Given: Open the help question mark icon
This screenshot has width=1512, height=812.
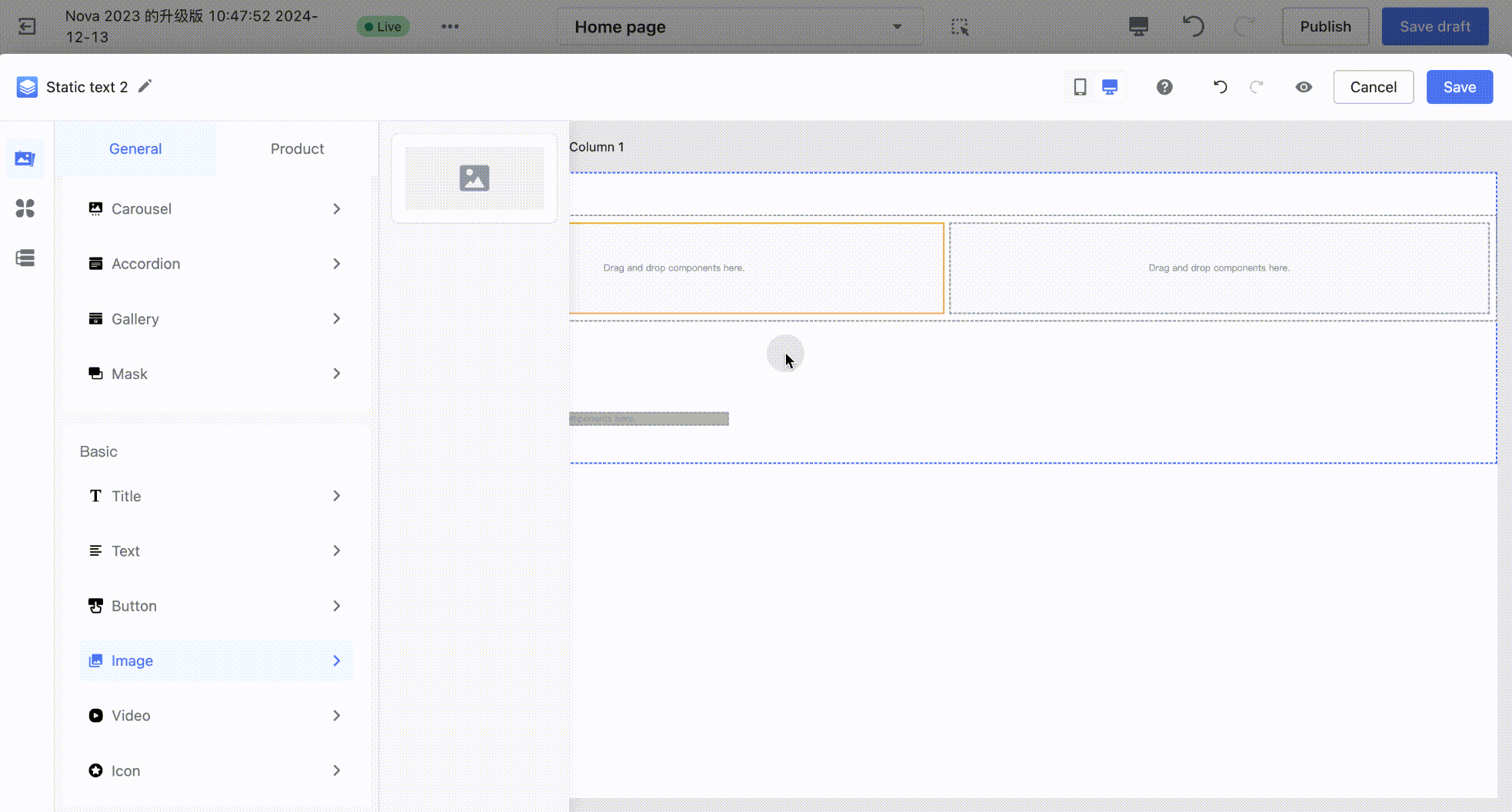Looking at the screenshot, I should (x=1164, y=87).
